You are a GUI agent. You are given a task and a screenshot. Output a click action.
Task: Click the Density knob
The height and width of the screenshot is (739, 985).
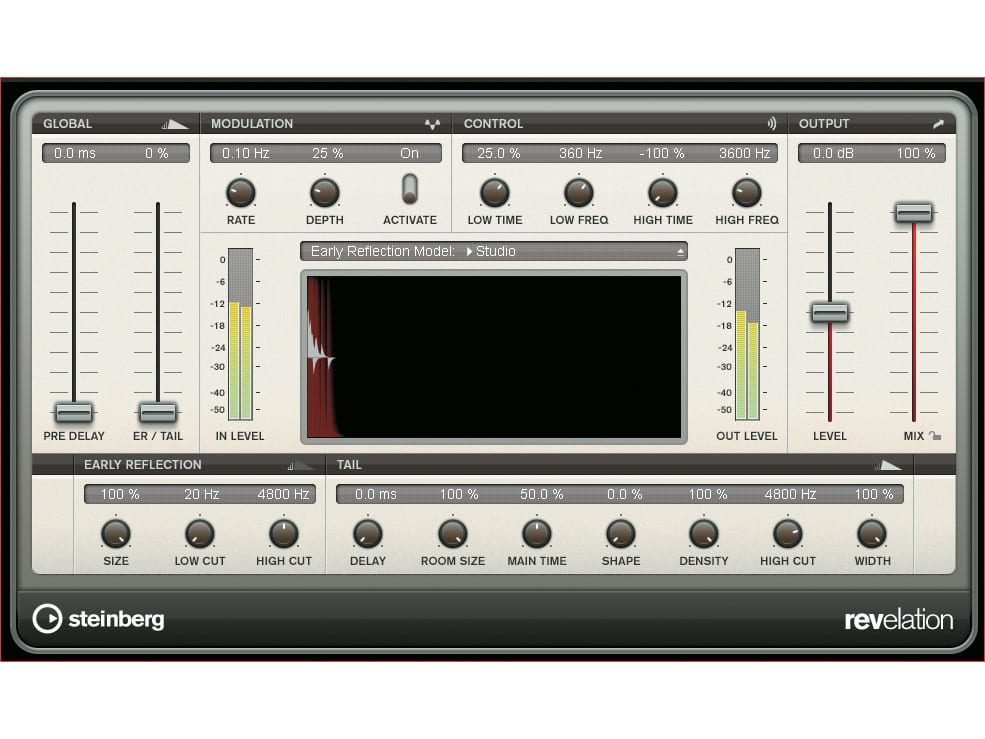pos(704,534)
